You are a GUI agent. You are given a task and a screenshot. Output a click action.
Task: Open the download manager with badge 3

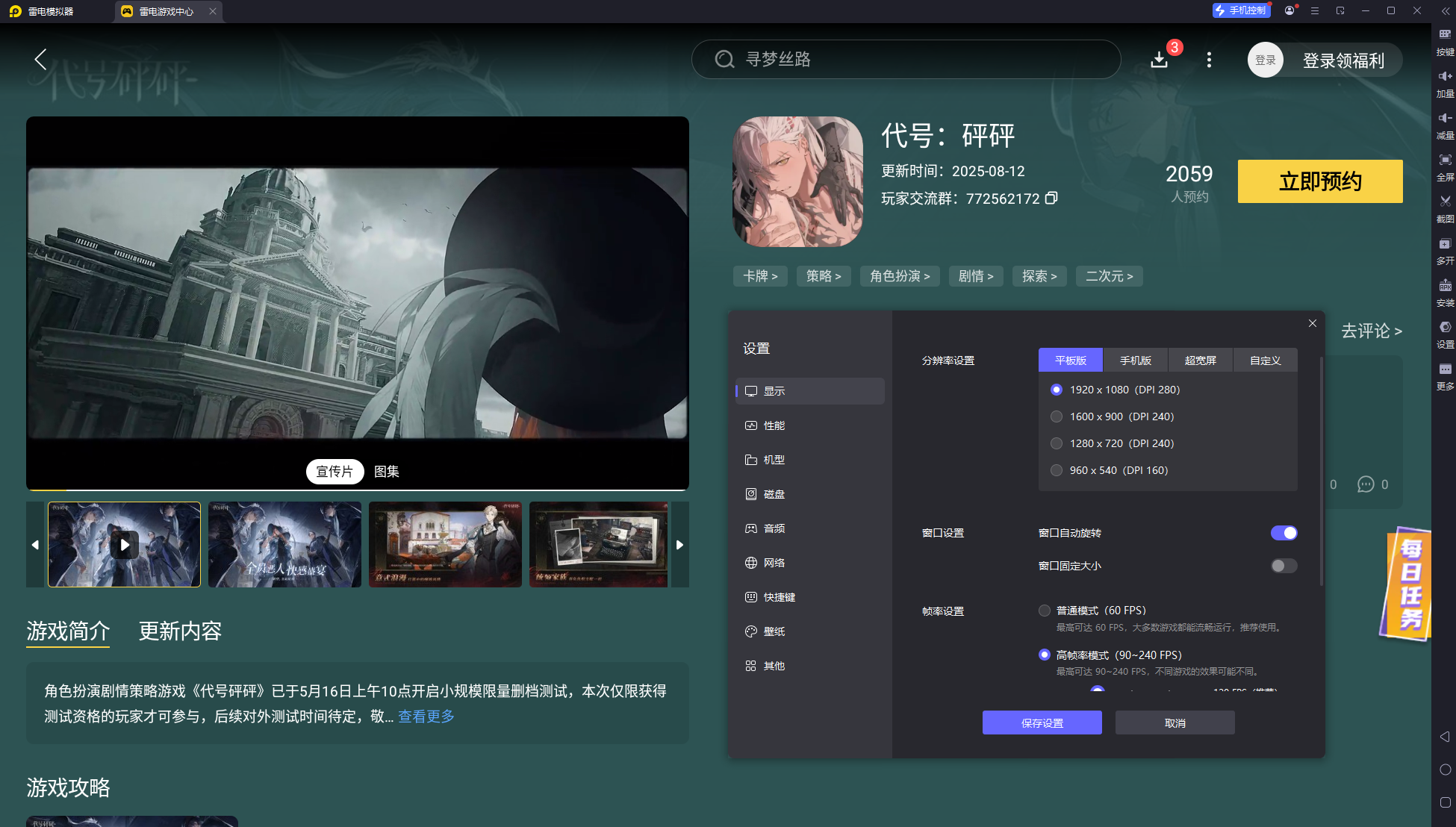tap(1160, 60)
